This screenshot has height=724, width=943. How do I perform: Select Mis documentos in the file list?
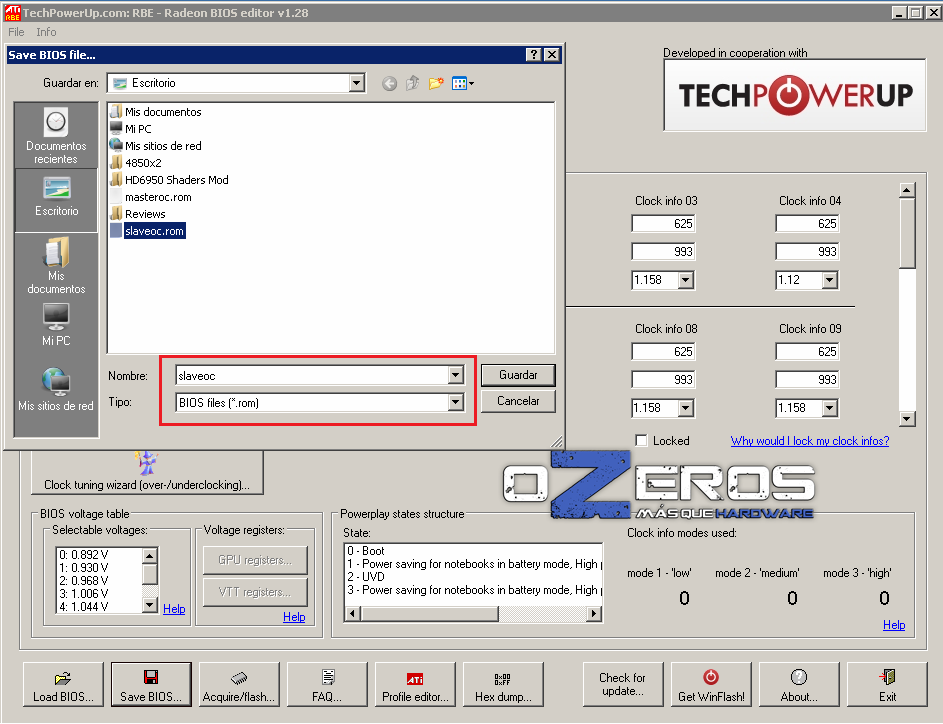coord(156,112)
